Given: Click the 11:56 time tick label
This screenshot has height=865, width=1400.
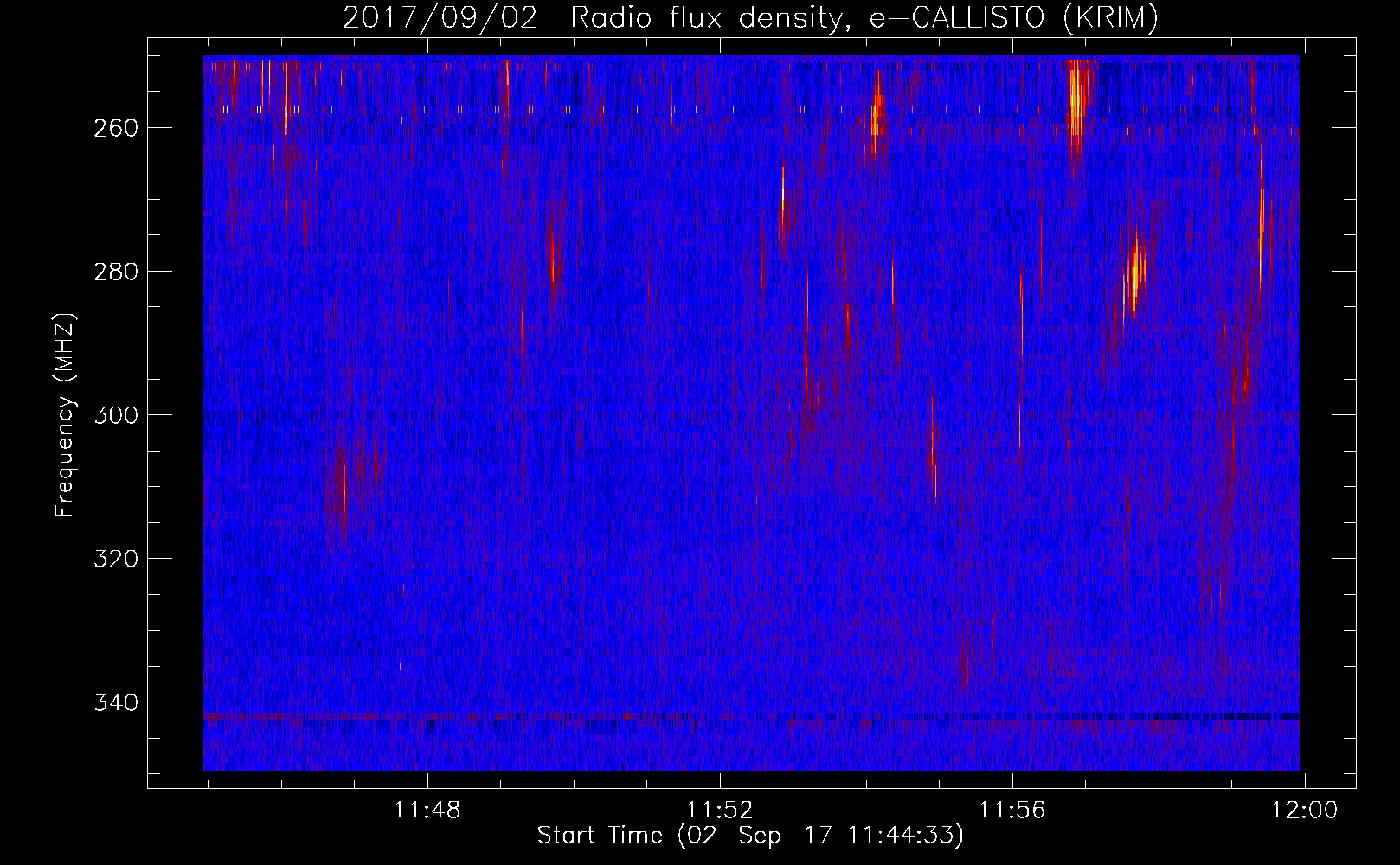Looking at the screenshot, I should pos(1011,811).
